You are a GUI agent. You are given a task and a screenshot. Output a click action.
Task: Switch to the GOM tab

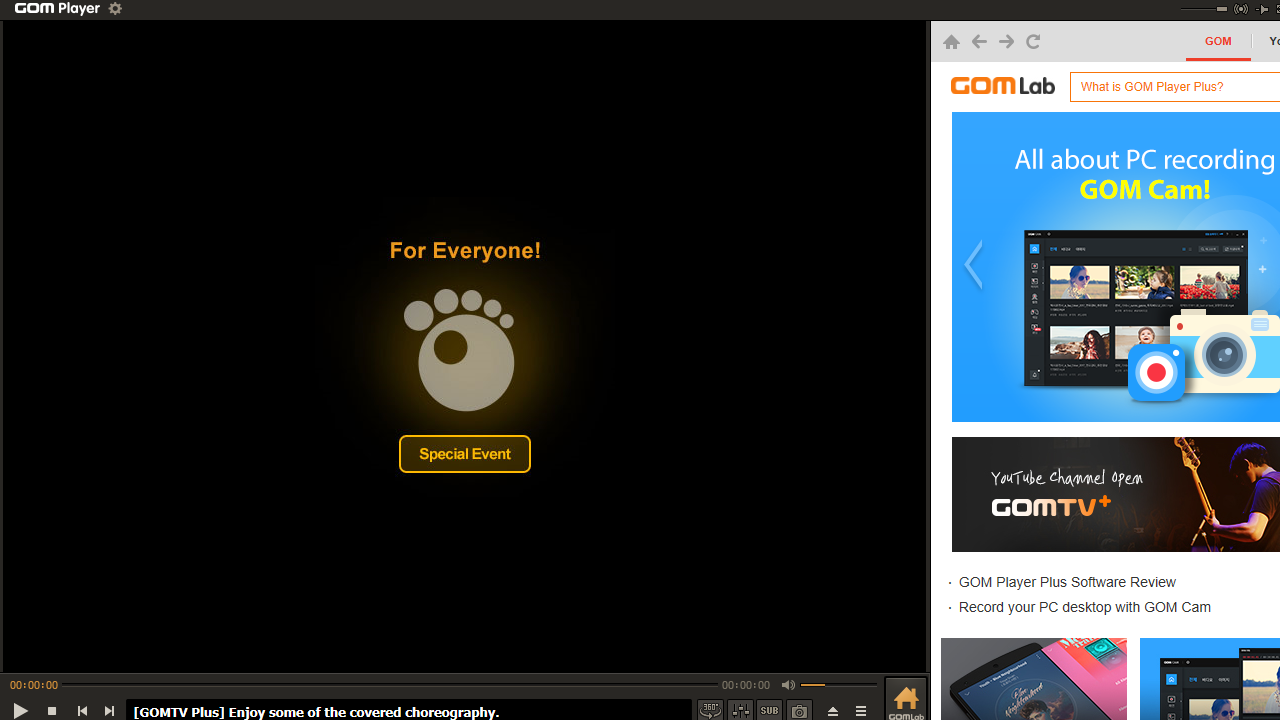click(x=1218, y=41)
